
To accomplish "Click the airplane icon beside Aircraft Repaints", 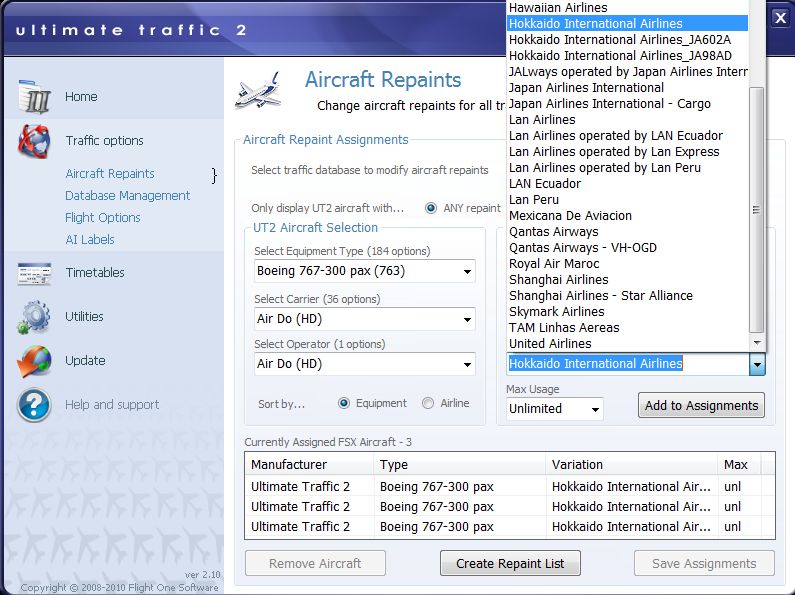I will [259, 91].
